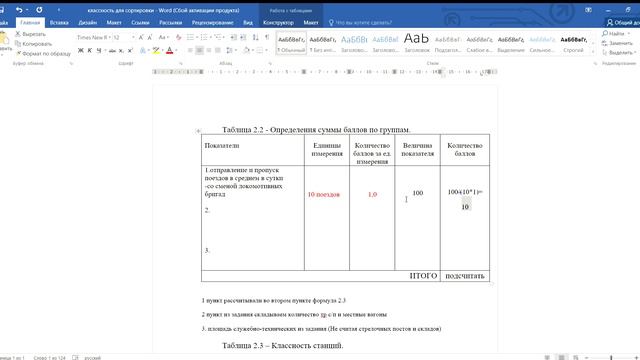This screenshot has height=360, width=640.
Task: Open the line spacing dropdown
Action: coord(231,50)
